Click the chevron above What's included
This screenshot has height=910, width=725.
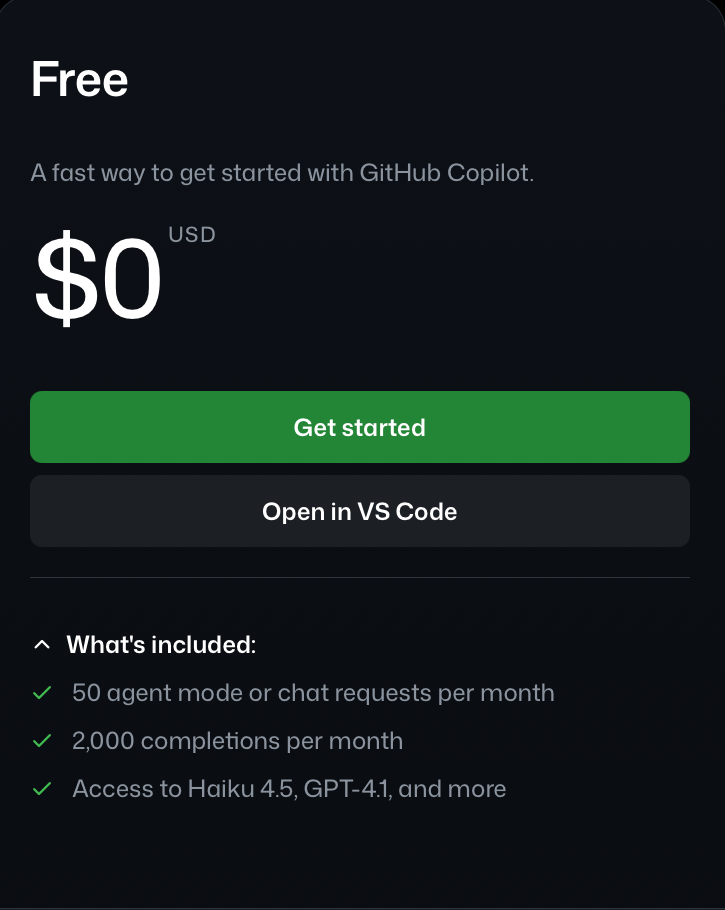coord(41,644)
